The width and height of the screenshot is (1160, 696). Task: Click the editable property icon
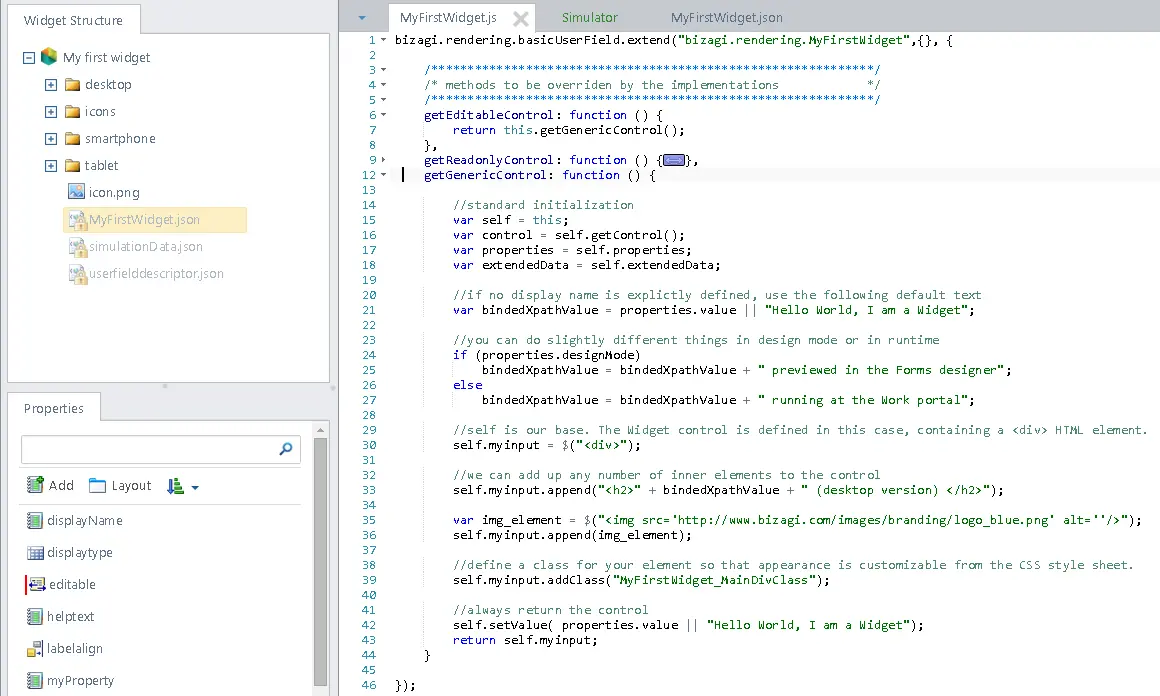coord(37,584)
